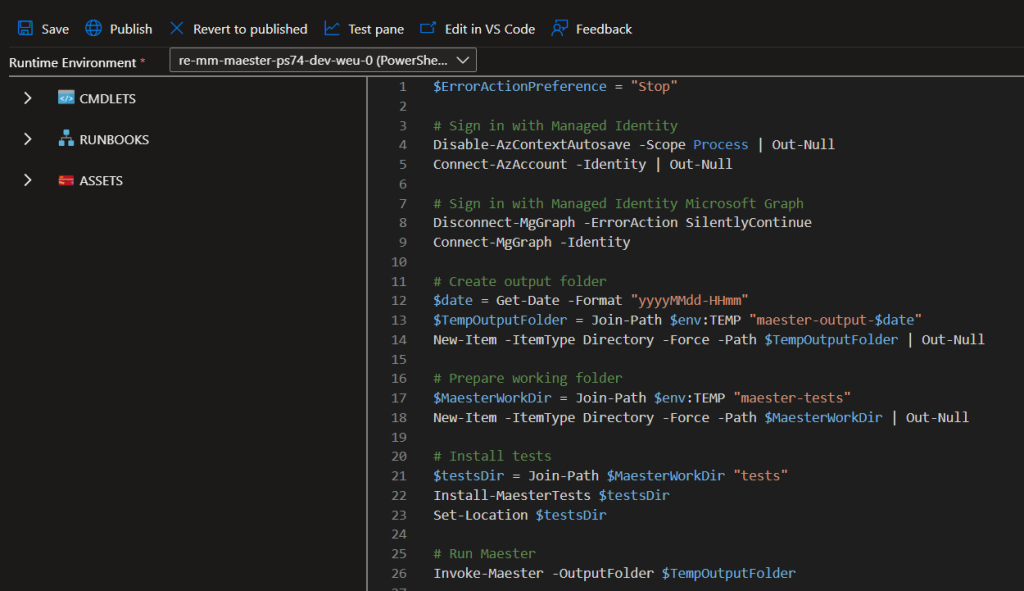The image size is (1024, 591).
Task: Click "# Create output folder" comment
Action: (520, 281)
